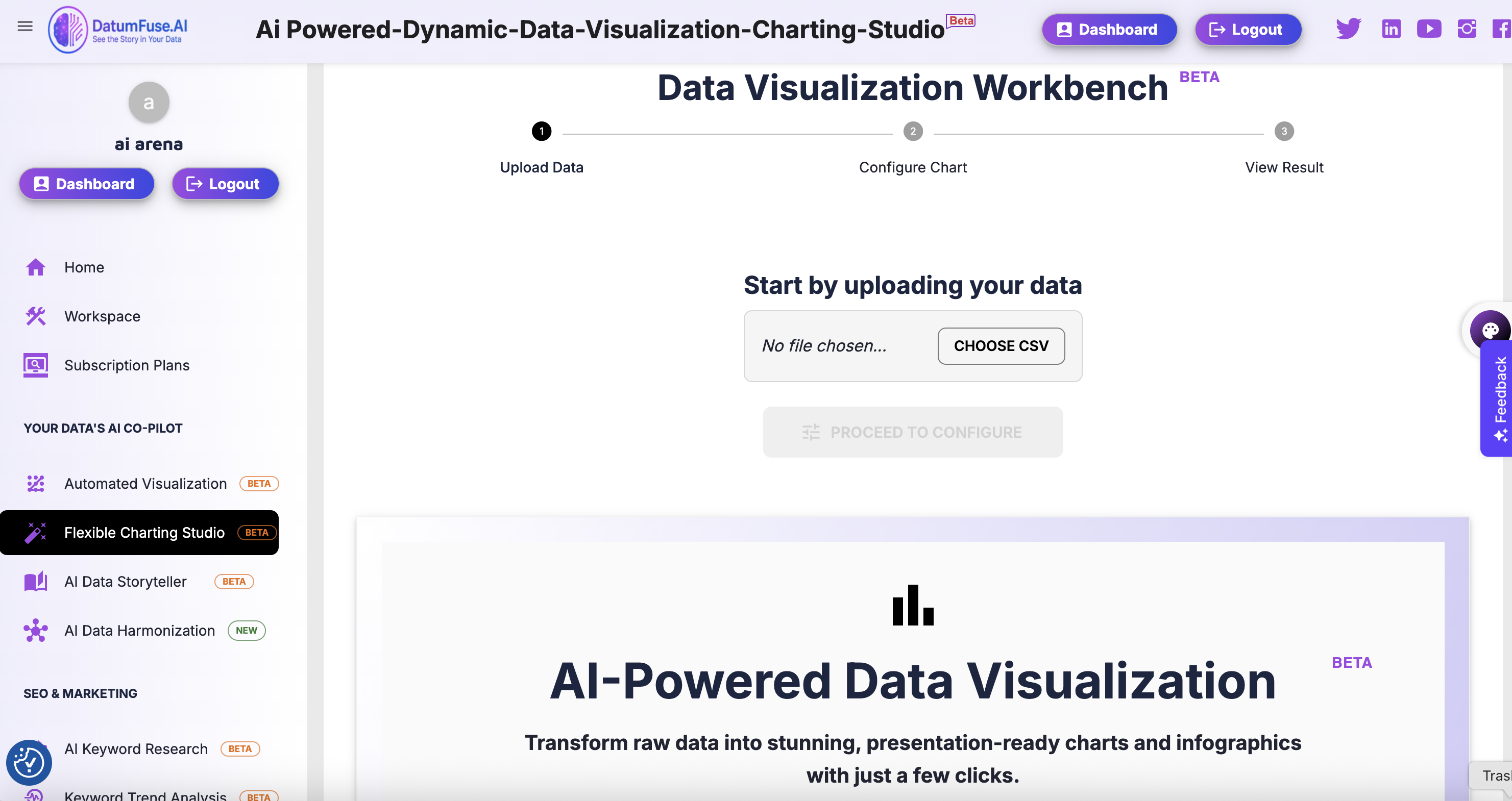The height and width of the screenshot is (801, 1512).
Task: Open the YouTube social icon
Action: click(x=1429, y=29)
